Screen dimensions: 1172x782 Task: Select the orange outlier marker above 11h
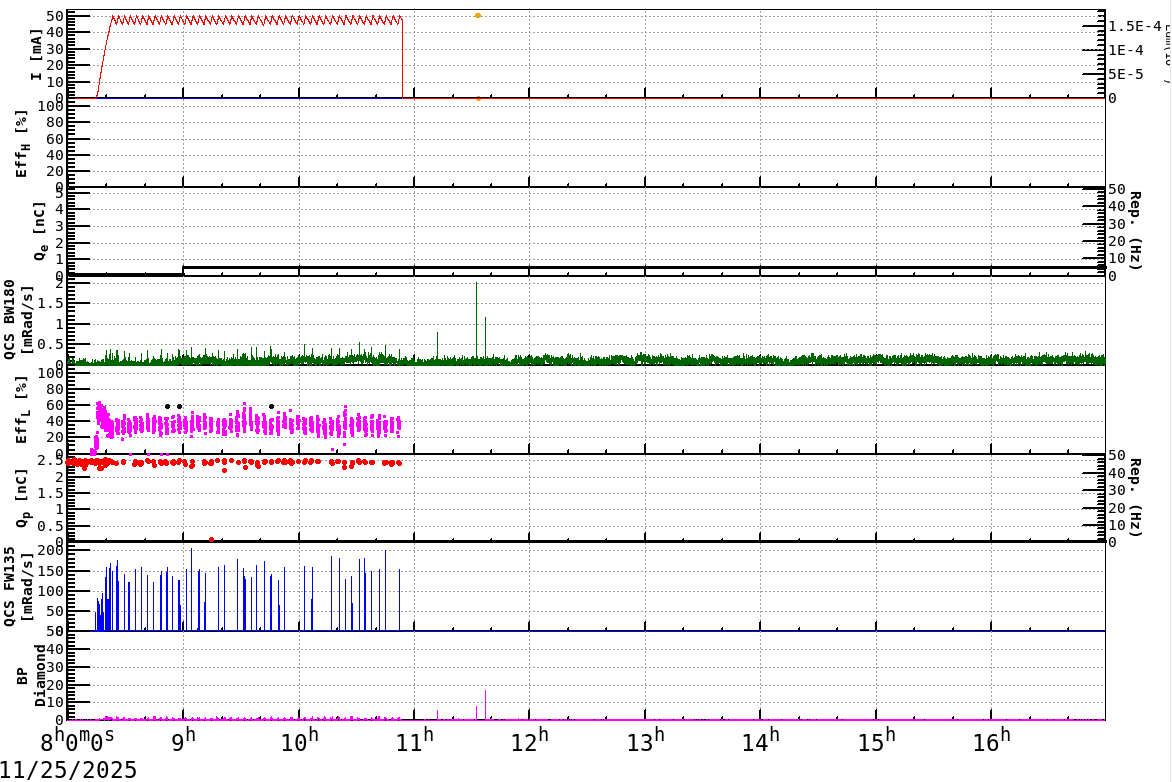coord(477,16)
